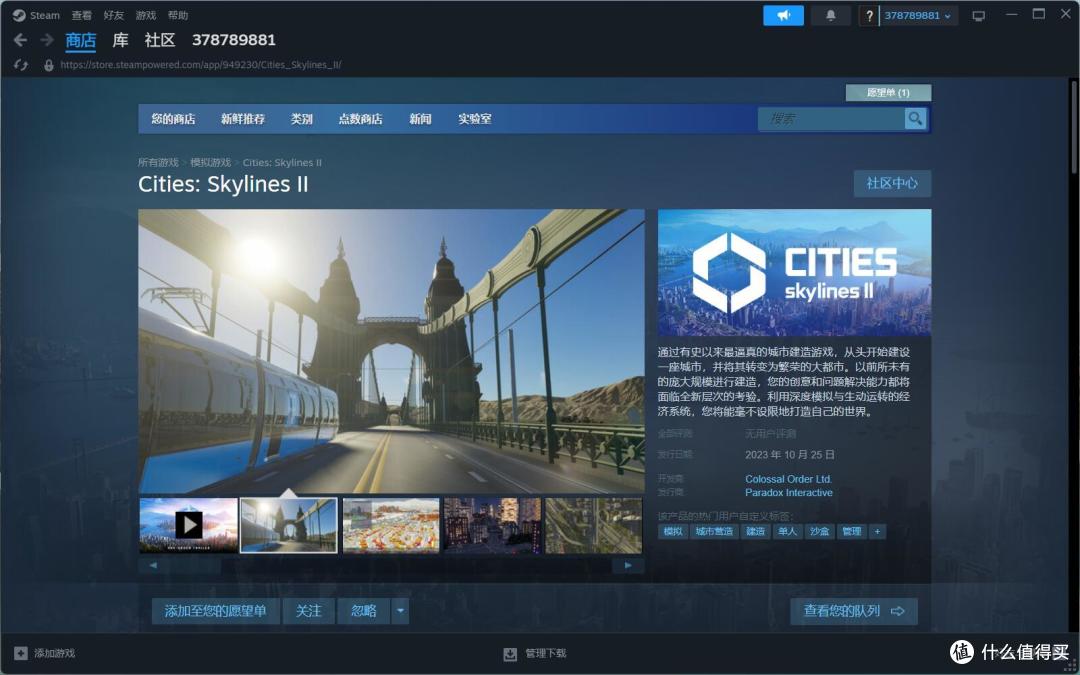Viewport: 1080px width, 675px height.
Task: Click 查看您的队列 button
Action: click(854, 611)
